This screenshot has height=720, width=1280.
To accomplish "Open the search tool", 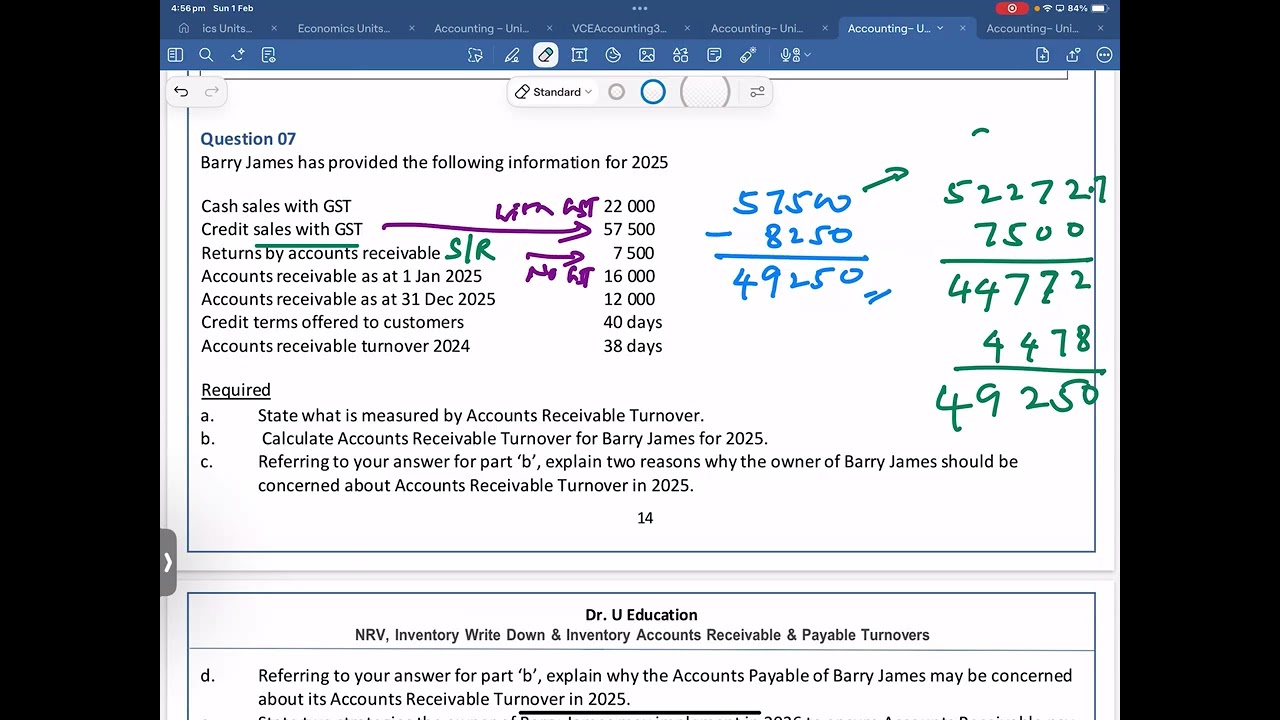I will (206, 55).
